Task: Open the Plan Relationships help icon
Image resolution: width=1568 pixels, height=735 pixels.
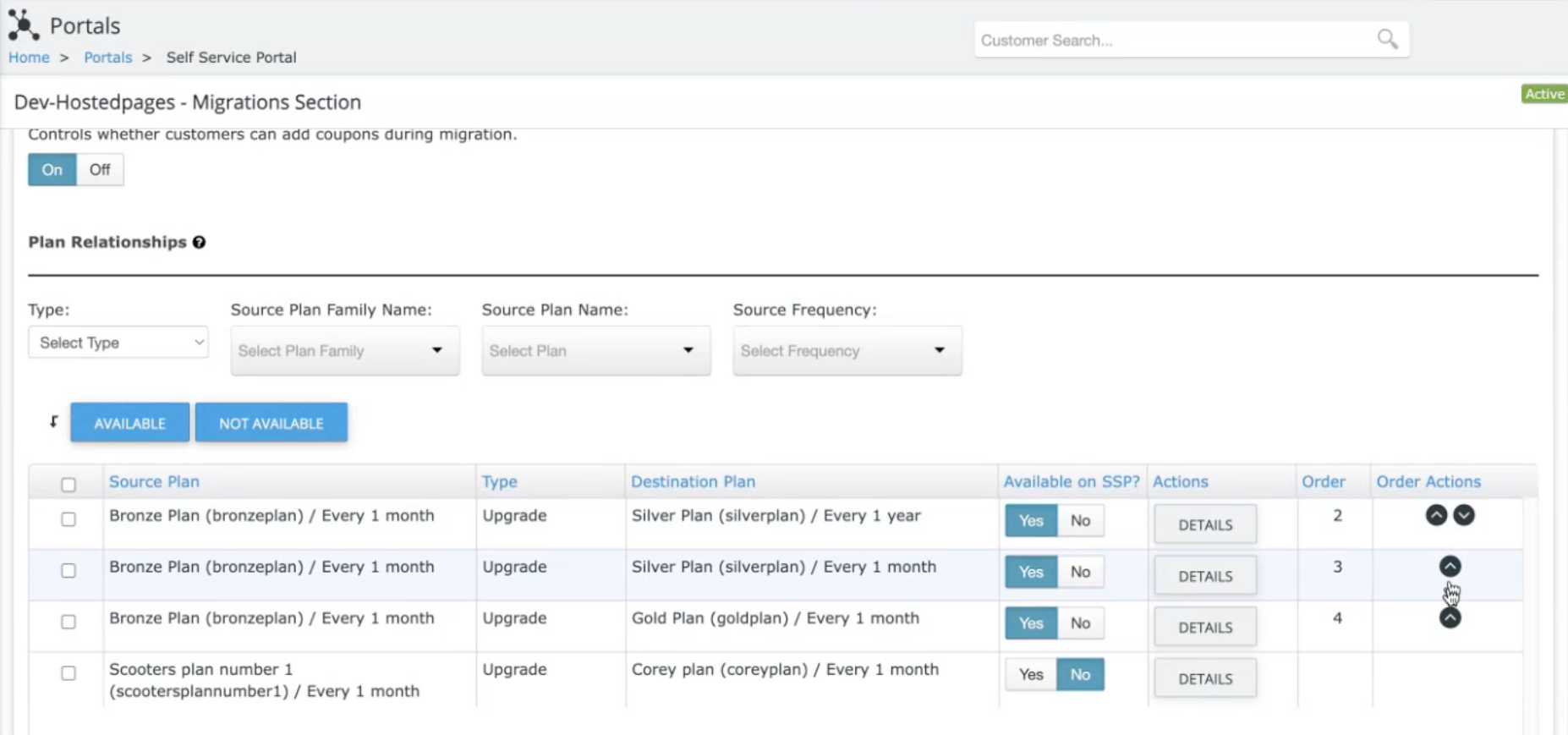Action: (199, 242)
